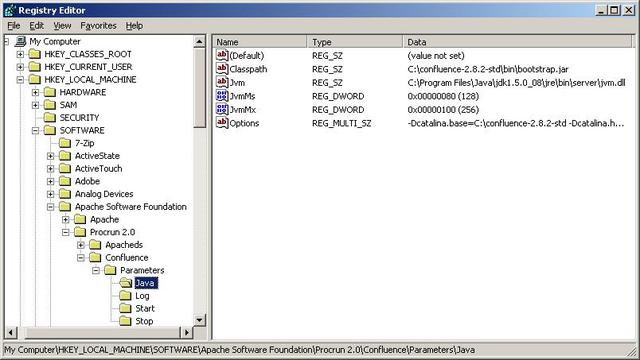Viewport: 640px width, 360px height.
Task: Collapse the Confluence node
Action: coord(81,258)
